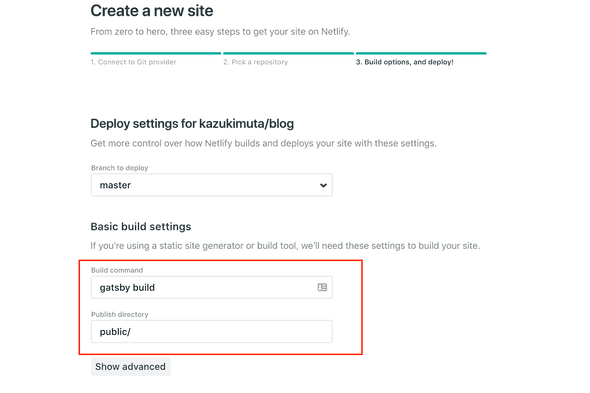Screen dimensions: 590x393
Task: Click the progress bar above step one
Action: click(156, 53)
